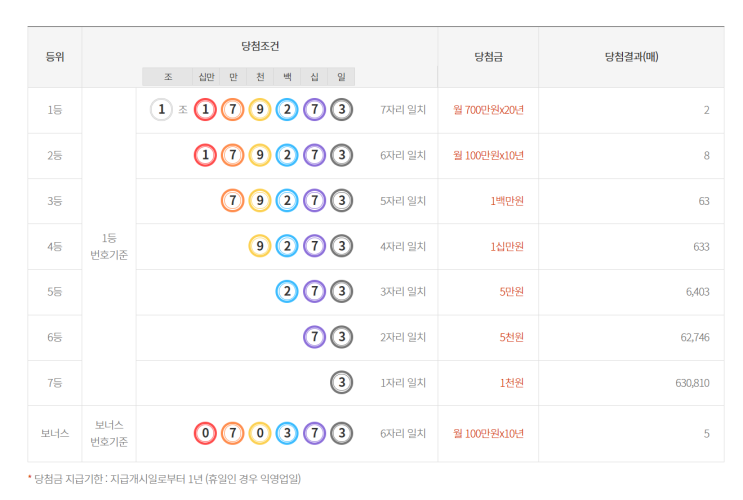
Task: Click the 보너스 번호기준 cell
Action: coord(109,433)
